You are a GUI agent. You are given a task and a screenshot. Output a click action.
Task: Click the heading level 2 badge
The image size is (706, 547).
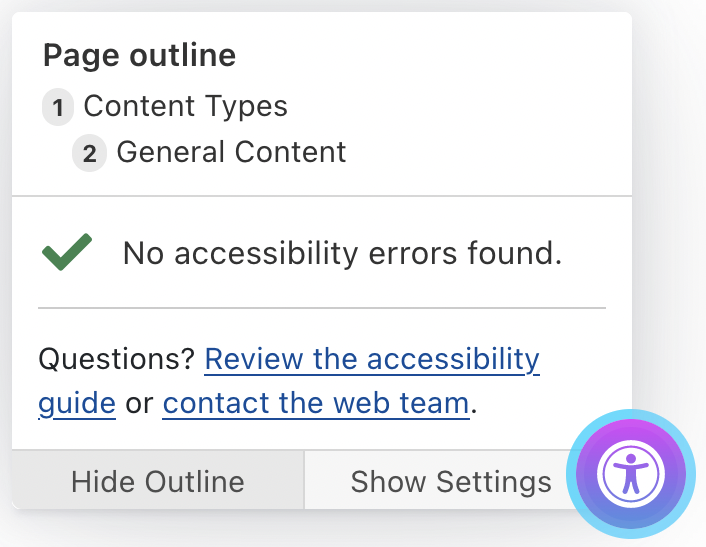point(89,154)
